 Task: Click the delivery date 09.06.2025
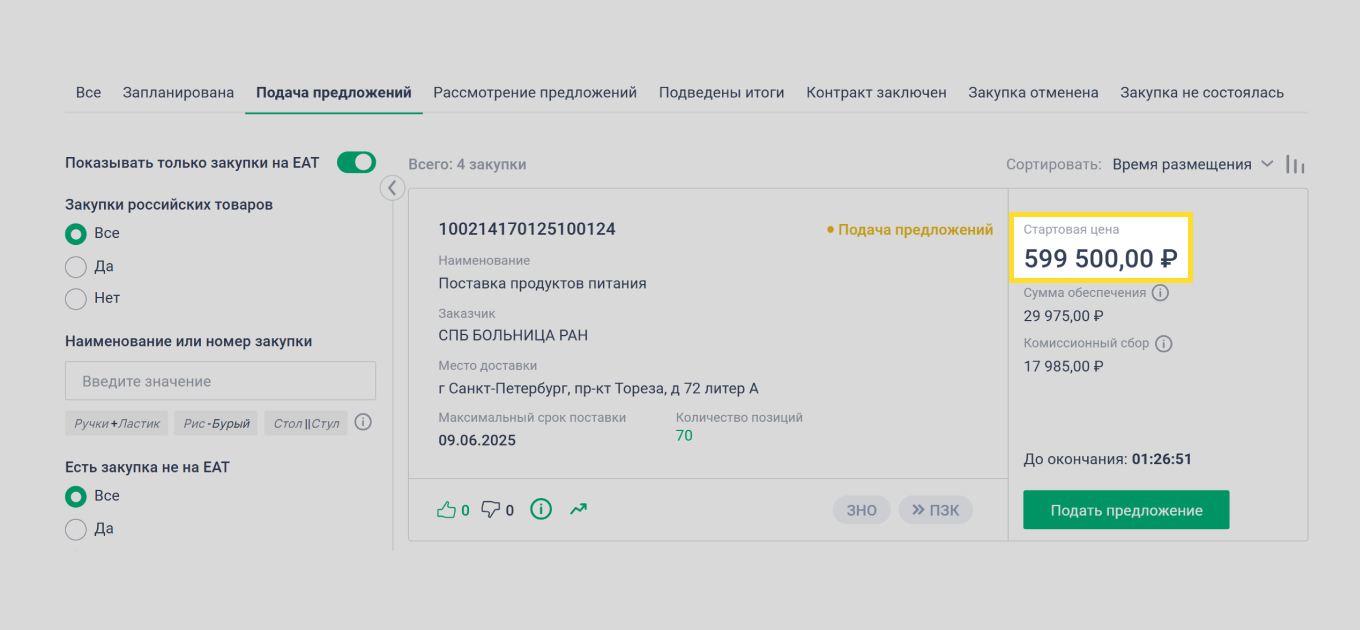(477, 440)
